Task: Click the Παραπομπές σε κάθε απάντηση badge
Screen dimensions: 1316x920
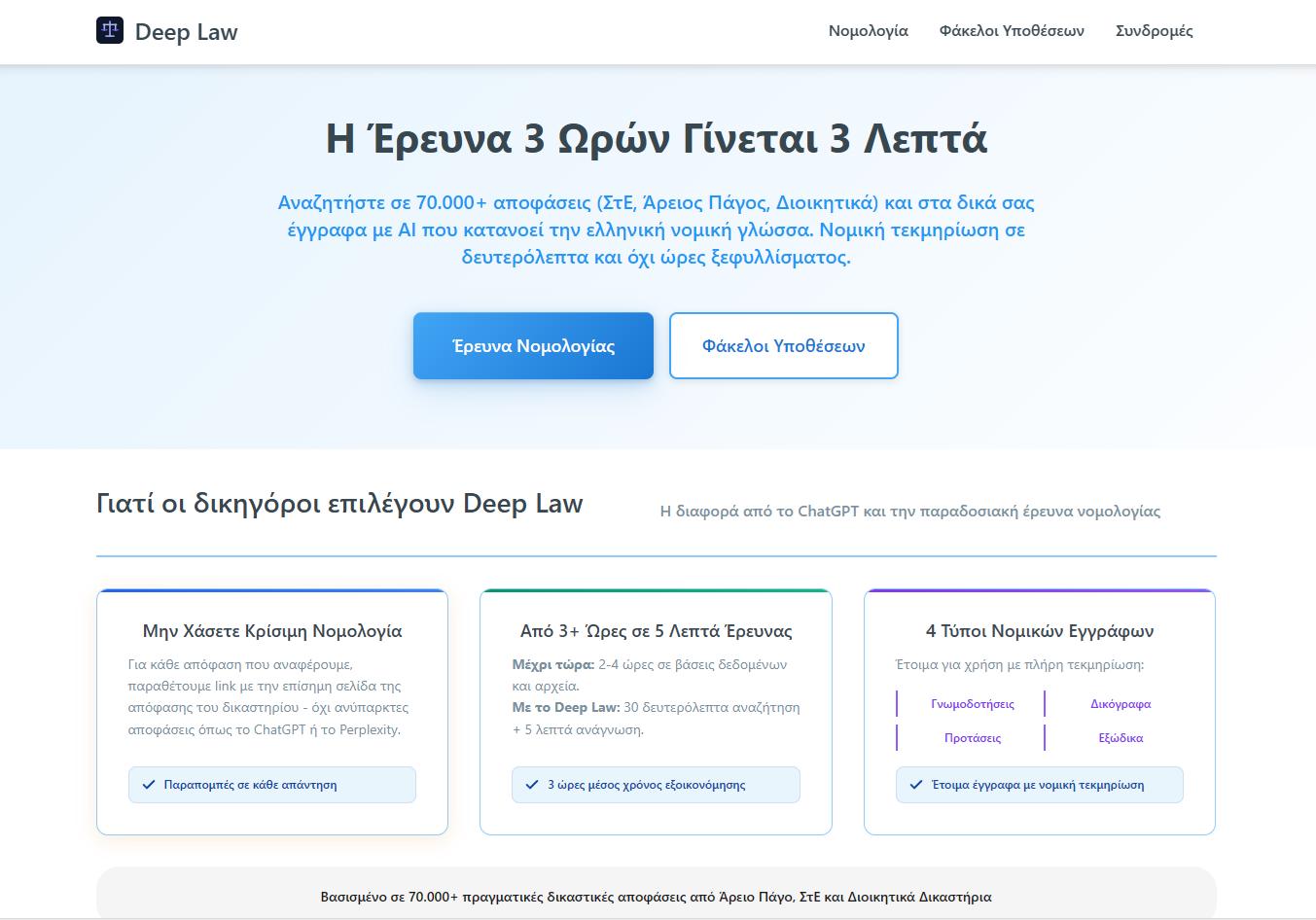Action: [x=272, y=785]
